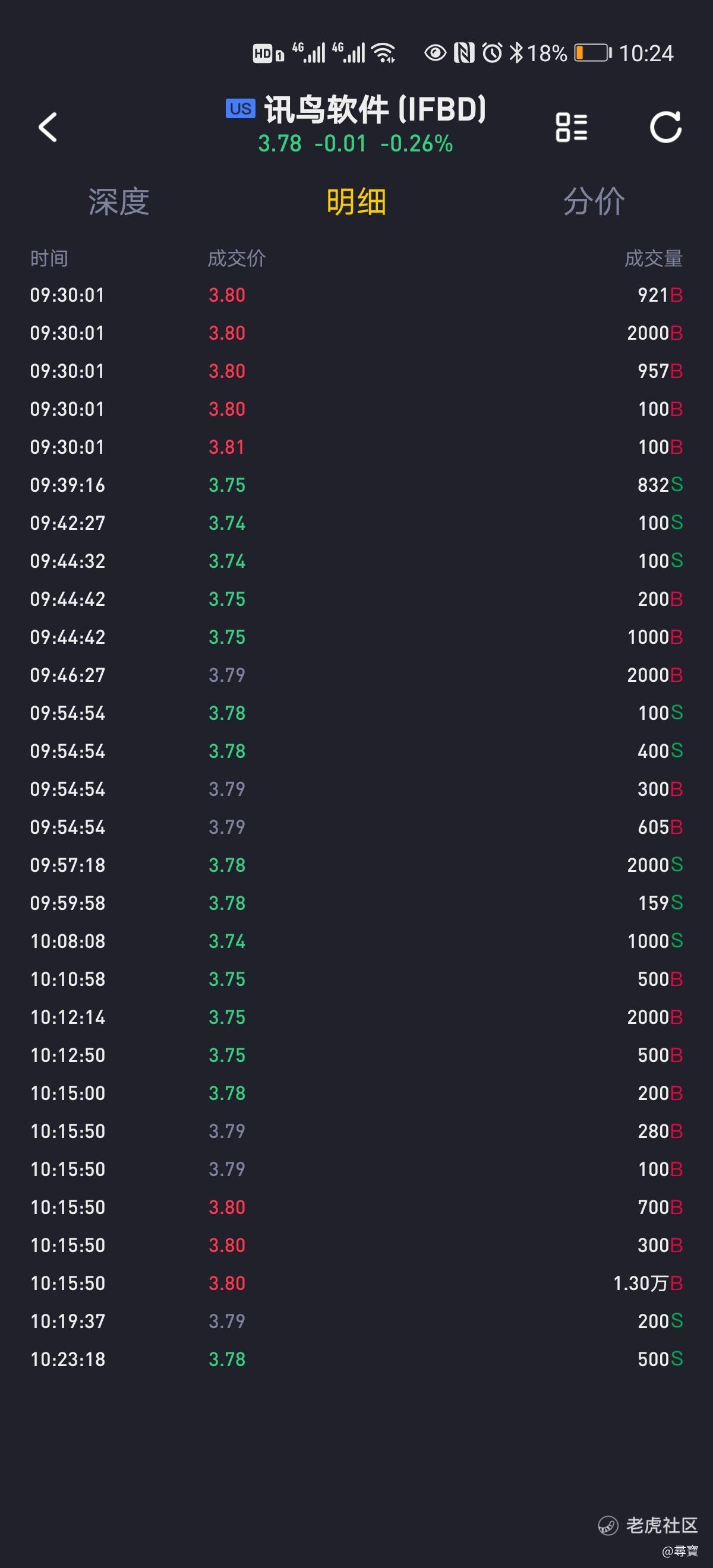Tap the back arrow icon

48,127
